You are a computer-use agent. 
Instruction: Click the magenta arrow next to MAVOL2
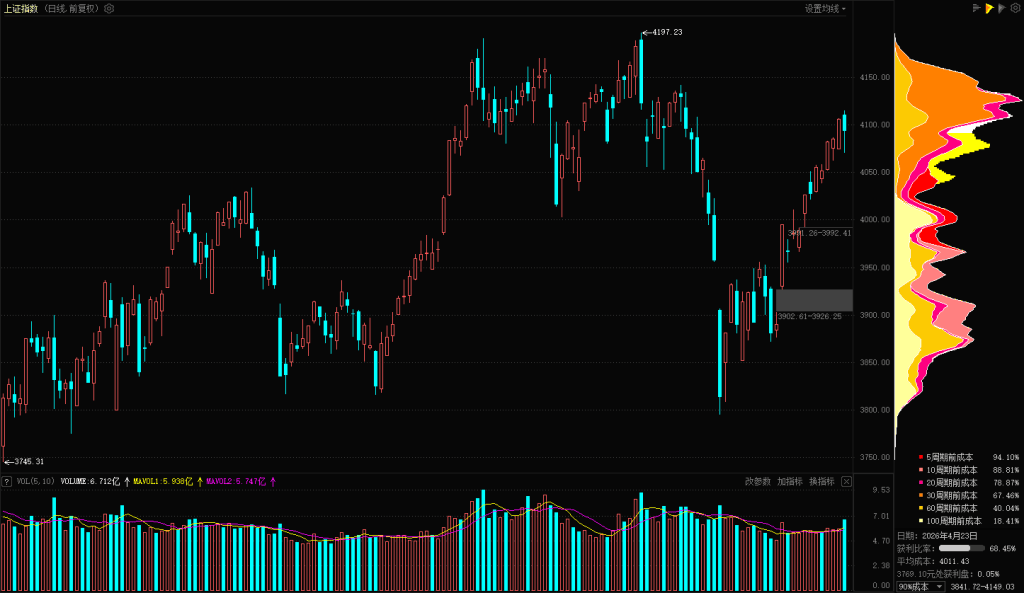[x=273, y=481]
